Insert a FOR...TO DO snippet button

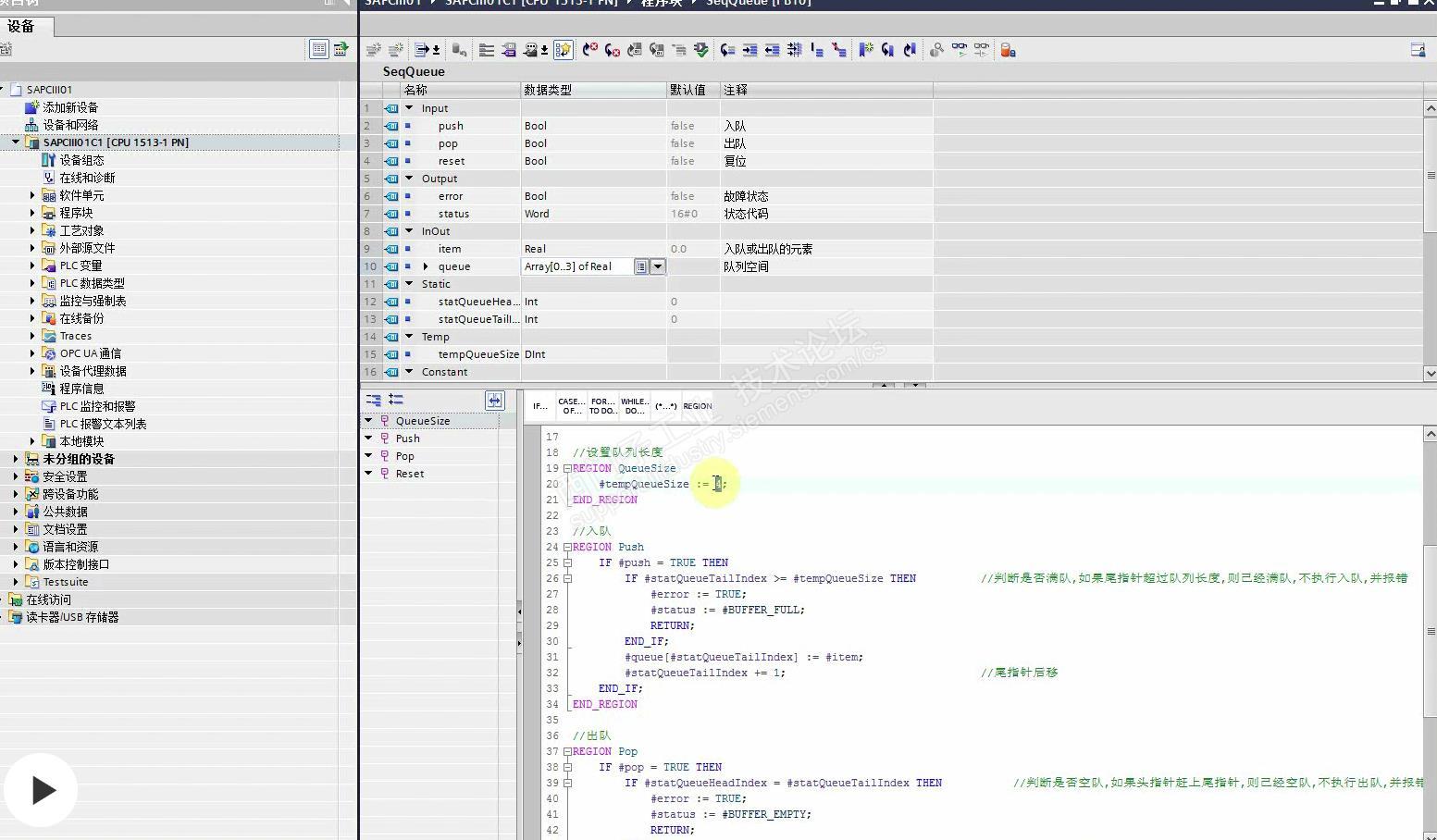[x=602, y=406]
